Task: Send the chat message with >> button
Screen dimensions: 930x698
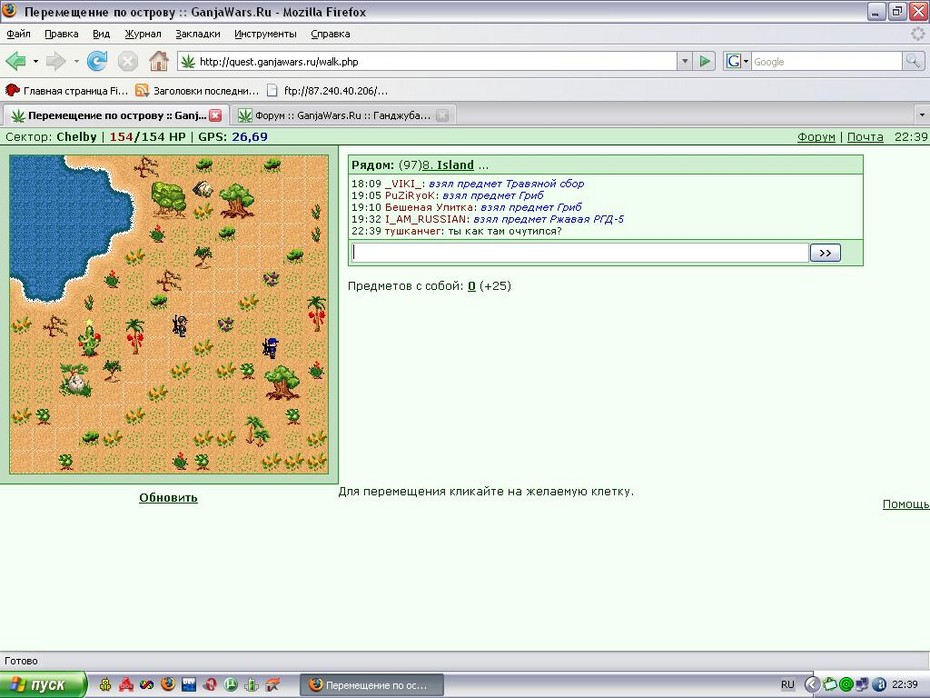Action: 825,253
